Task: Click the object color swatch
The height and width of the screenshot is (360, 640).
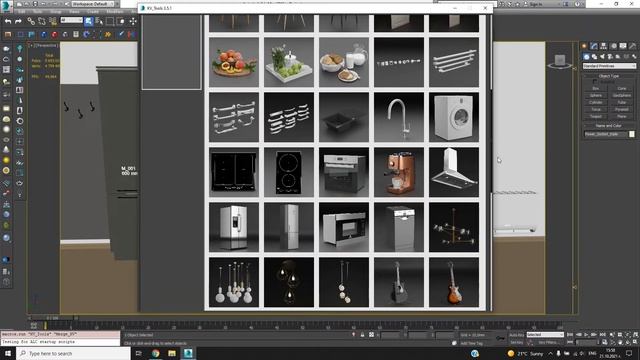Action: click(632, 134)
